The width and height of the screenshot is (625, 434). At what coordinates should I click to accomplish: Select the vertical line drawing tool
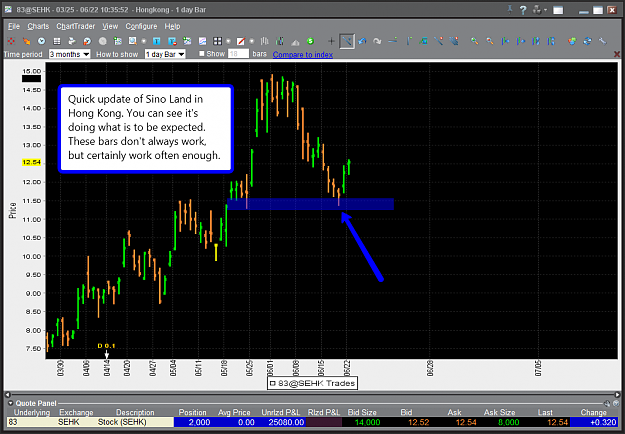(x=409, y=41)
